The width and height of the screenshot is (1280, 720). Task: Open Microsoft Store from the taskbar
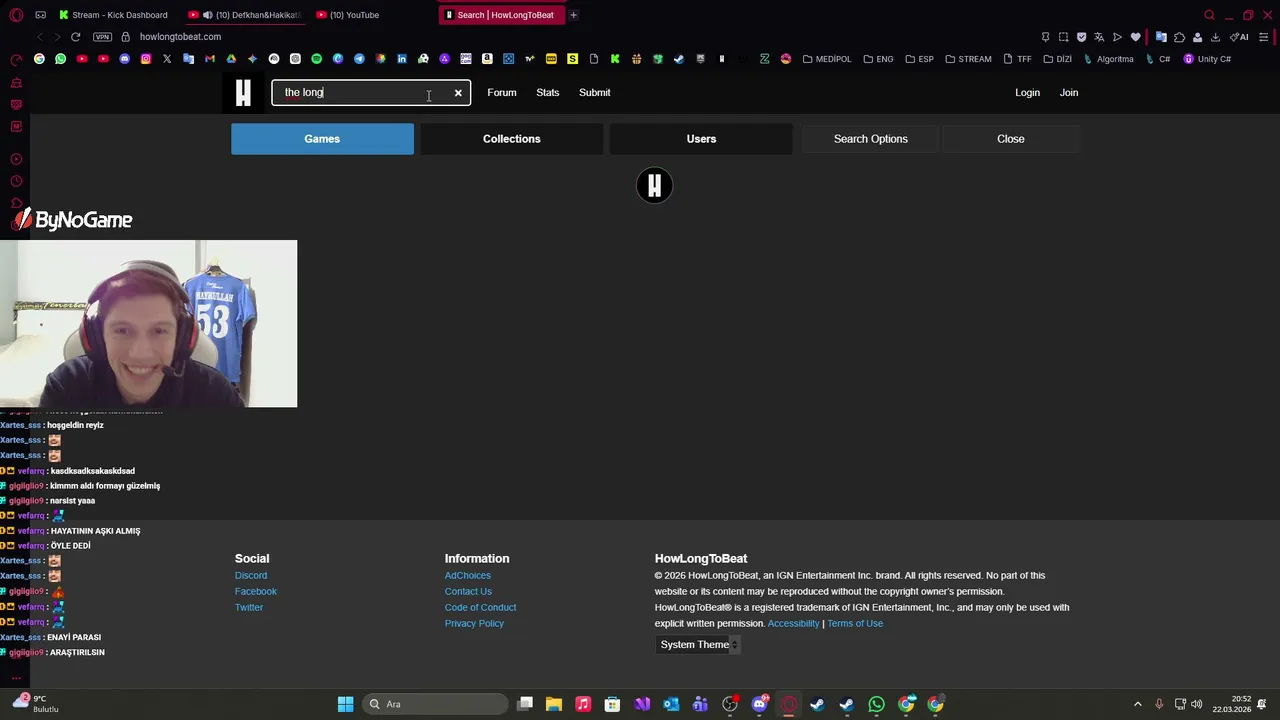(x=612, y=704)
